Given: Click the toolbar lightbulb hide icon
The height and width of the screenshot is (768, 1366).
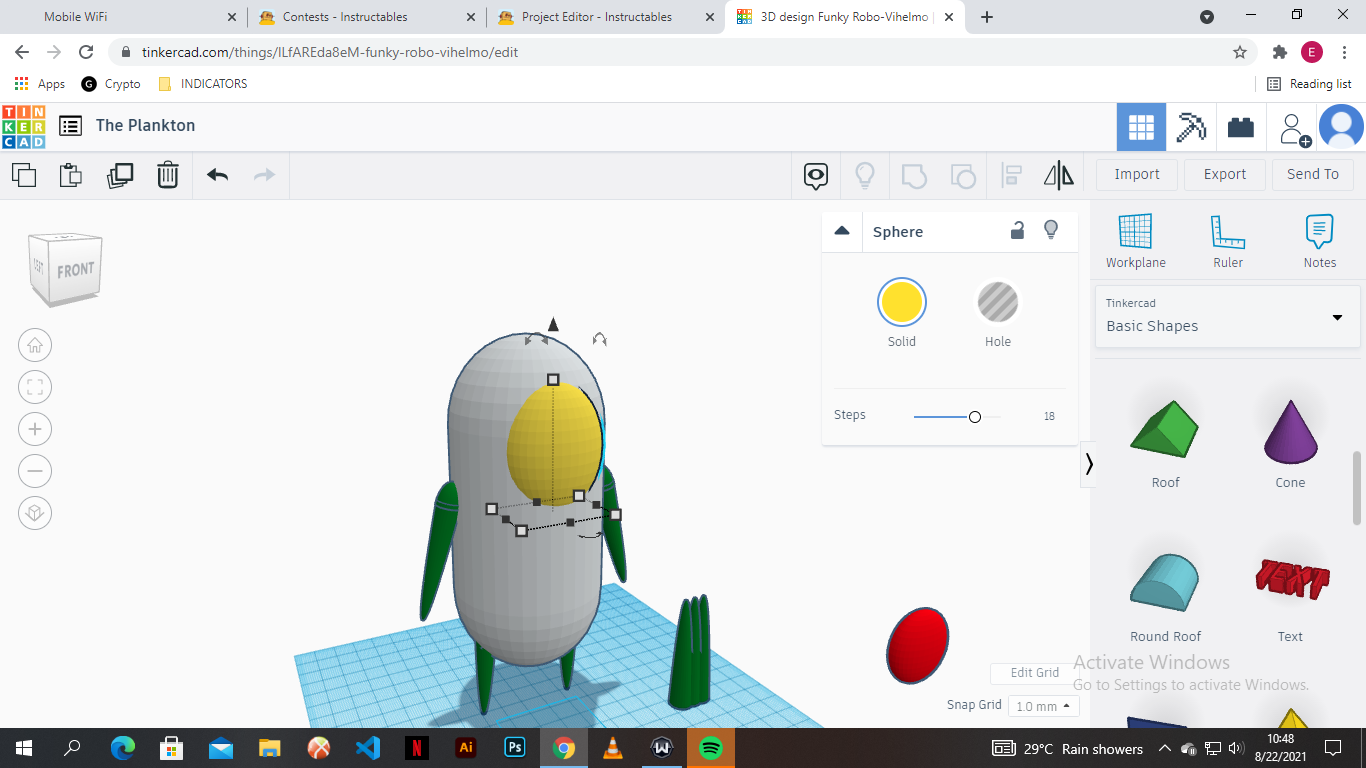Looking at the screenshot, I should coord(865,176).
